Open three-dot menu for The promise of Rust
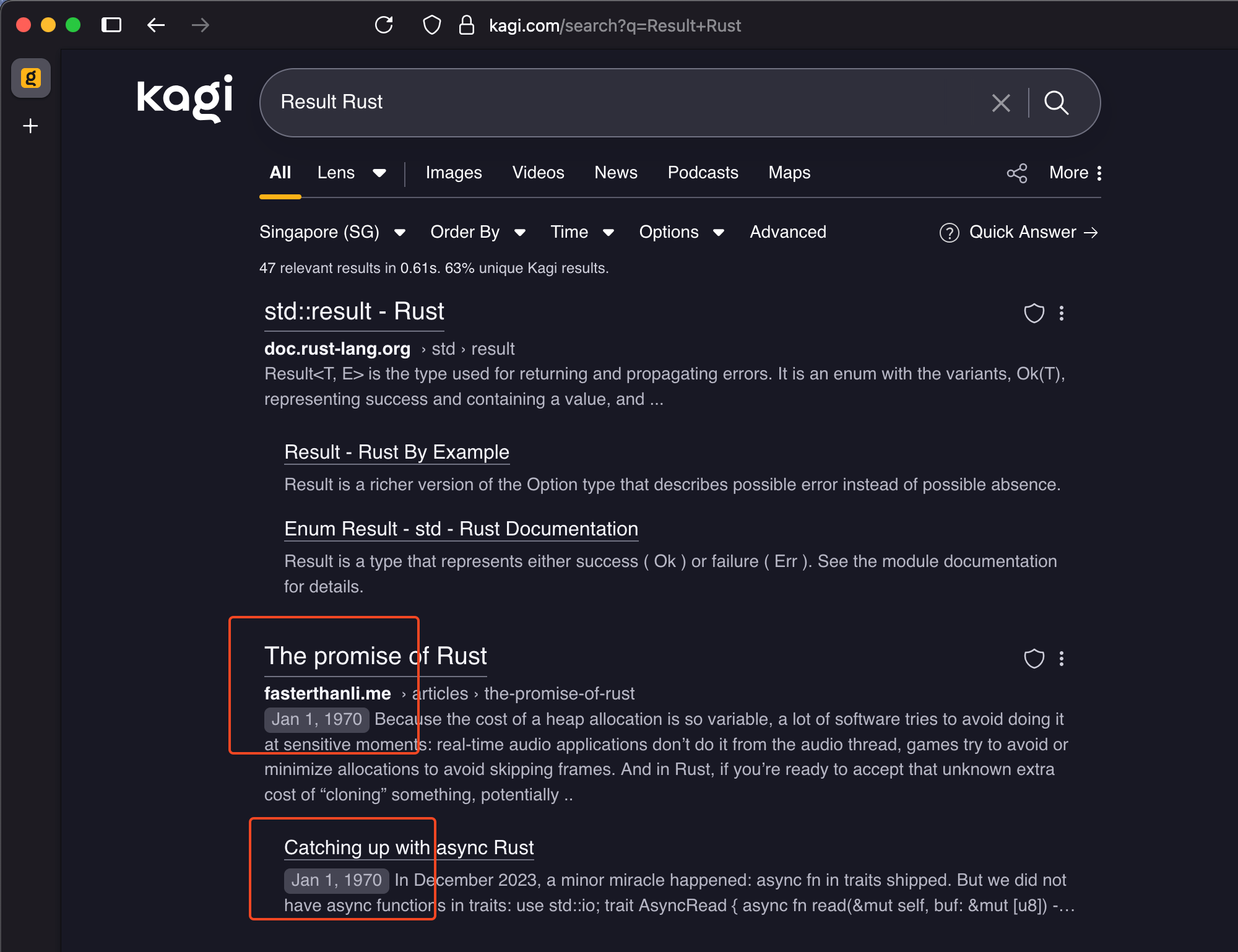 (x=1062, y=659)
